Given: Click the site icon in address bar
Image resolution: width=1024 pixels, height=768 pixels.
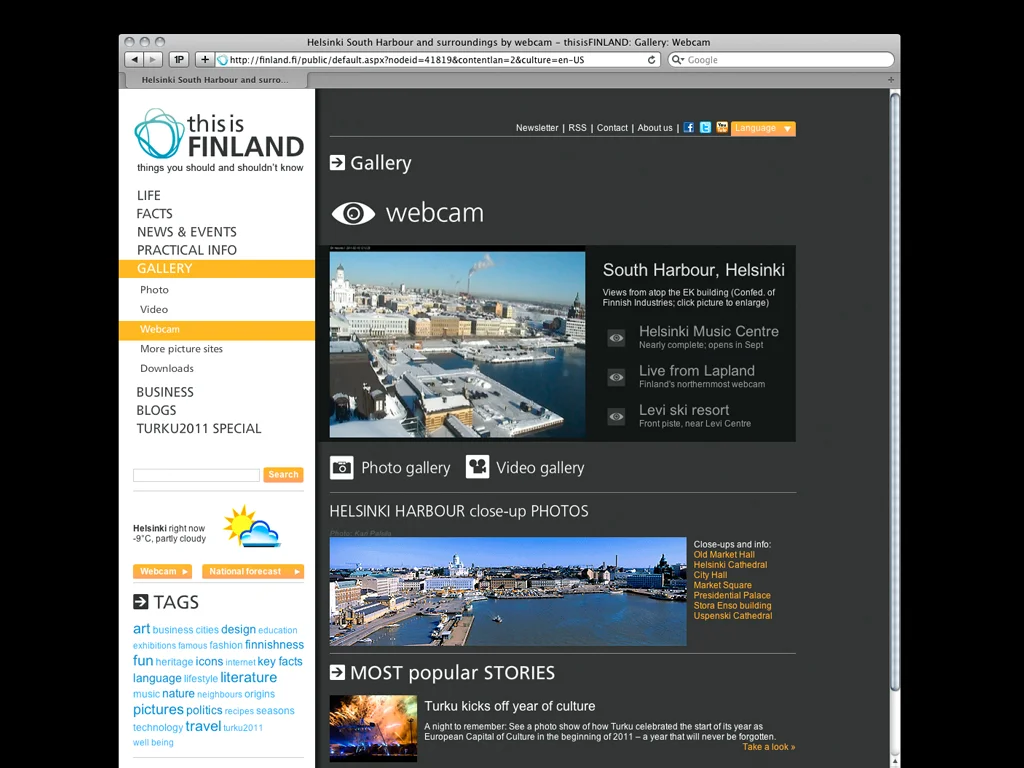Looking at the screenshot, I should (223, 59).
